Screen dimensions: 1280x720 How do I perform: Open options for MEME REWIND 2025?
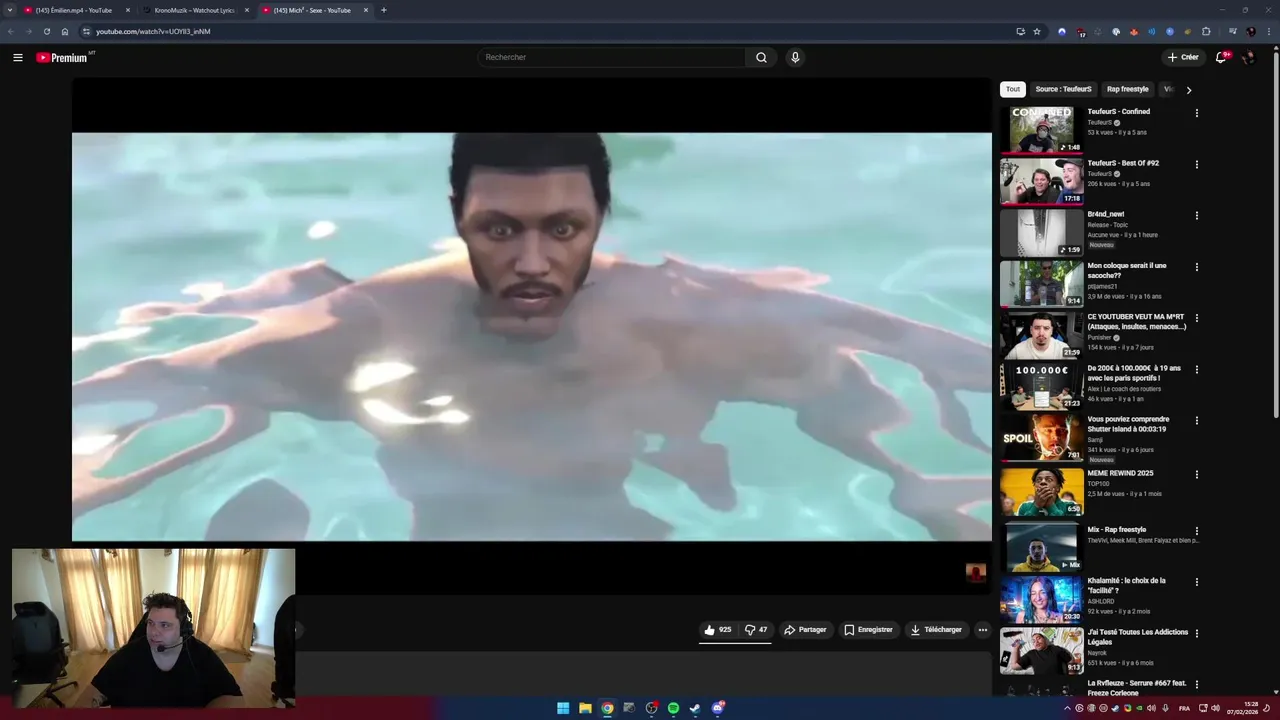[1196, 474]
